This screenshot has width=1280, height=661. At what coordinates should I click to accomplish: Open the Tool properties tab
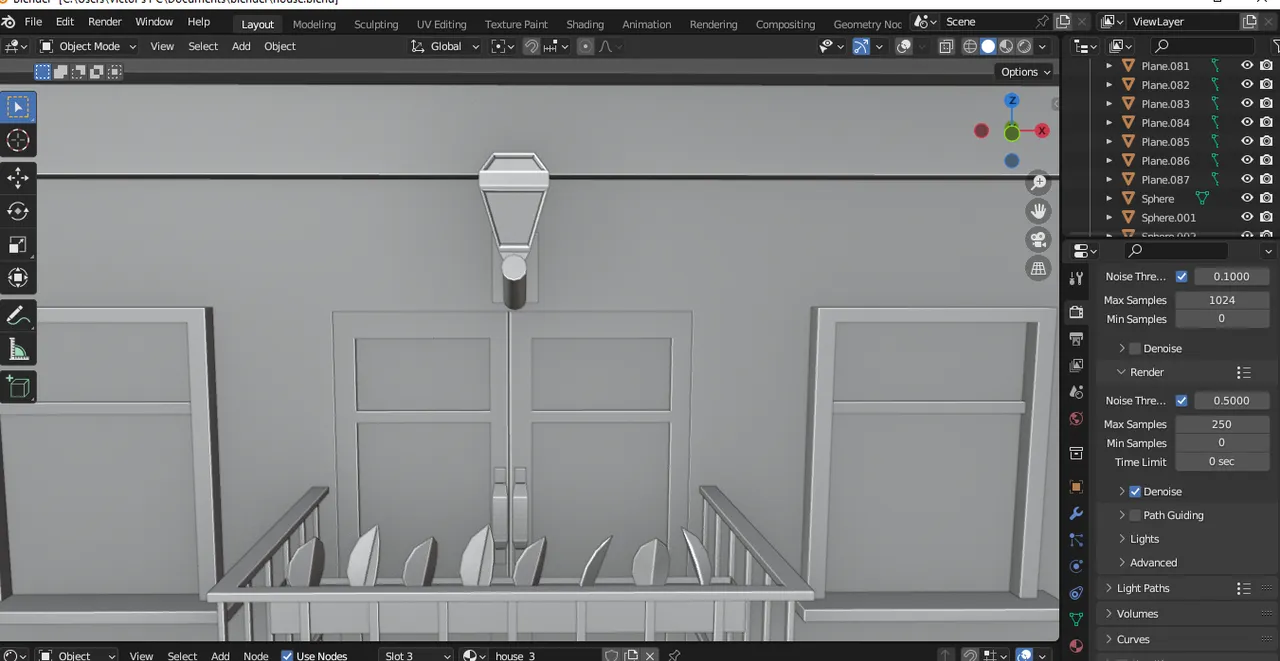[x=1076, y=279]
